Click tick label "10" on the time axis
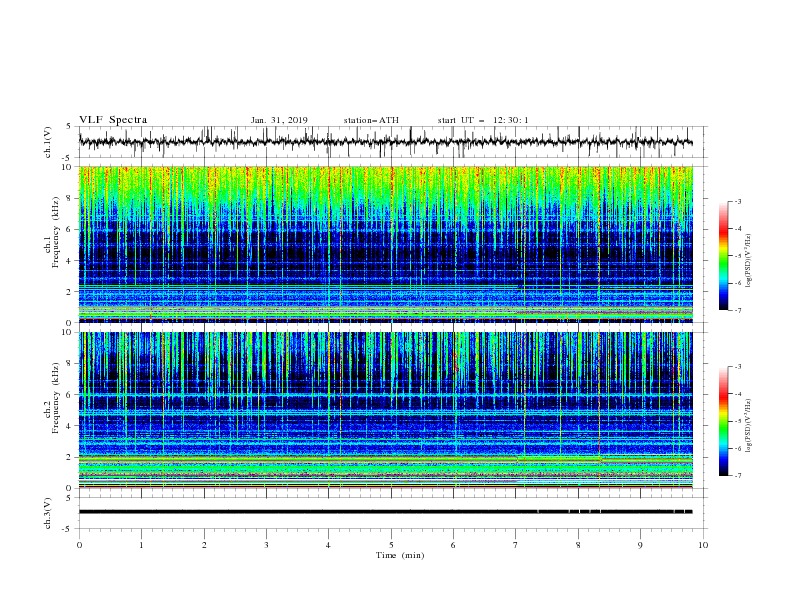 [703, 545]
